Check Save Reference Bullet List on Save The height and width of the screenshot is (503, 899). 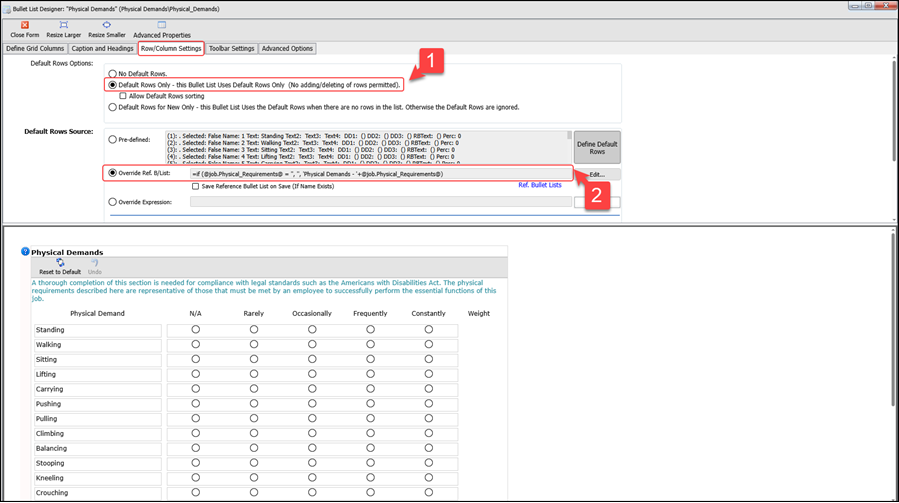196,186
